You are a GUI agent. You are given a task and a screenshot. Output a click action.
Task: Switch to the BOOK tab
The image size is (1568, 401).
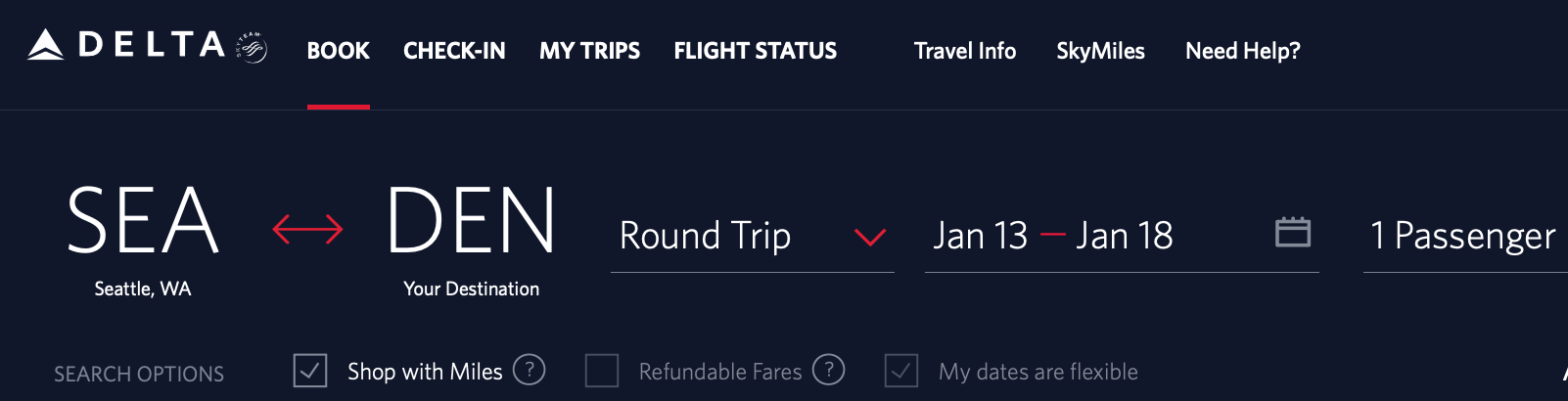pyautogui.click(x=338, y=51)
